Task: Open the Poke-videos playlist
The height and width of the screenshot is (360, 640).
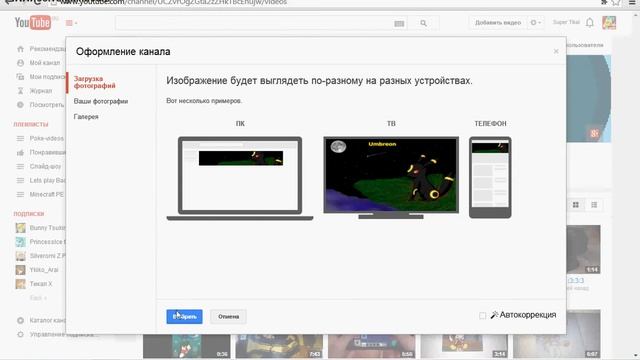Action: pyautogui.click(x=47, y=138)
